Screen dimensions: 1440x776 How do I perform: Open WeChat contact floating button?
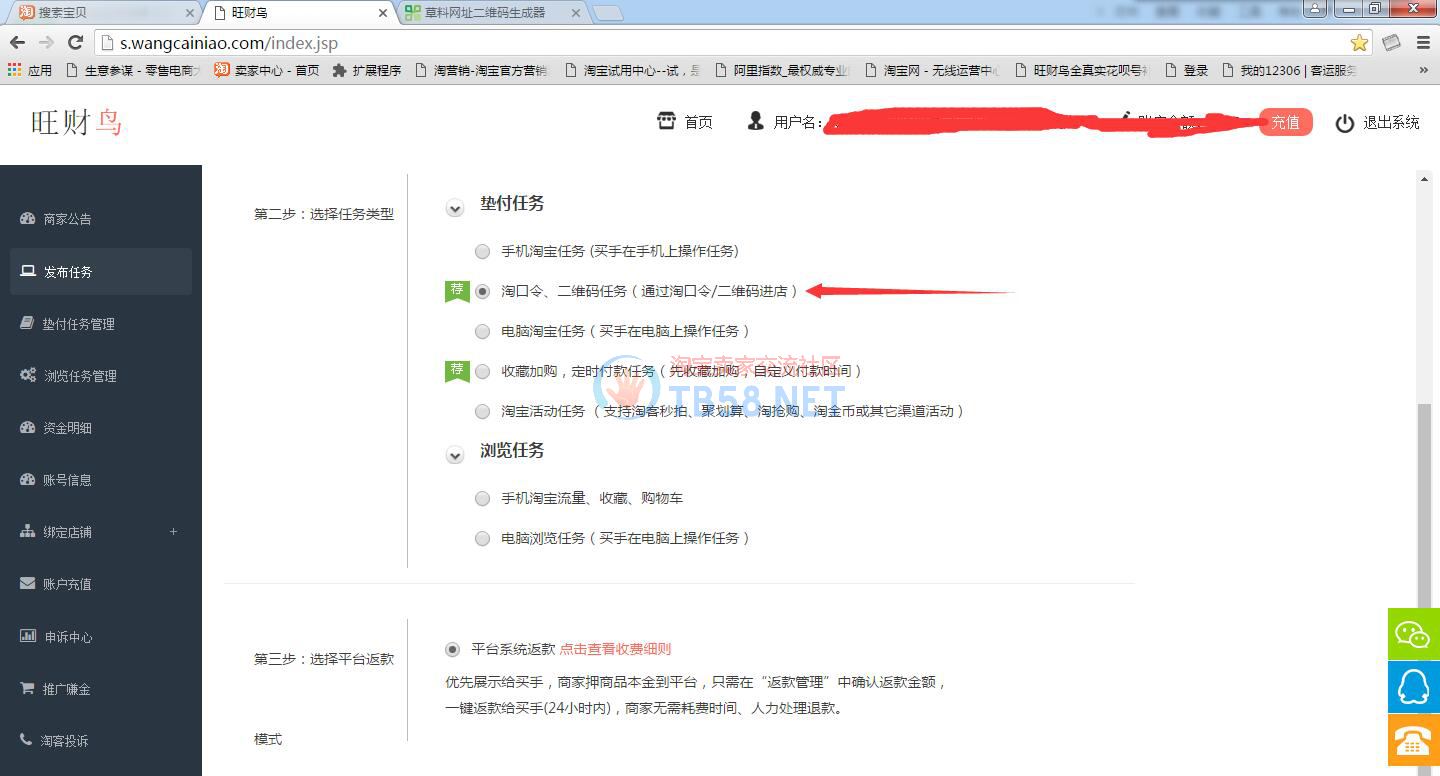pyautogui.click(x=1413, y=634)
